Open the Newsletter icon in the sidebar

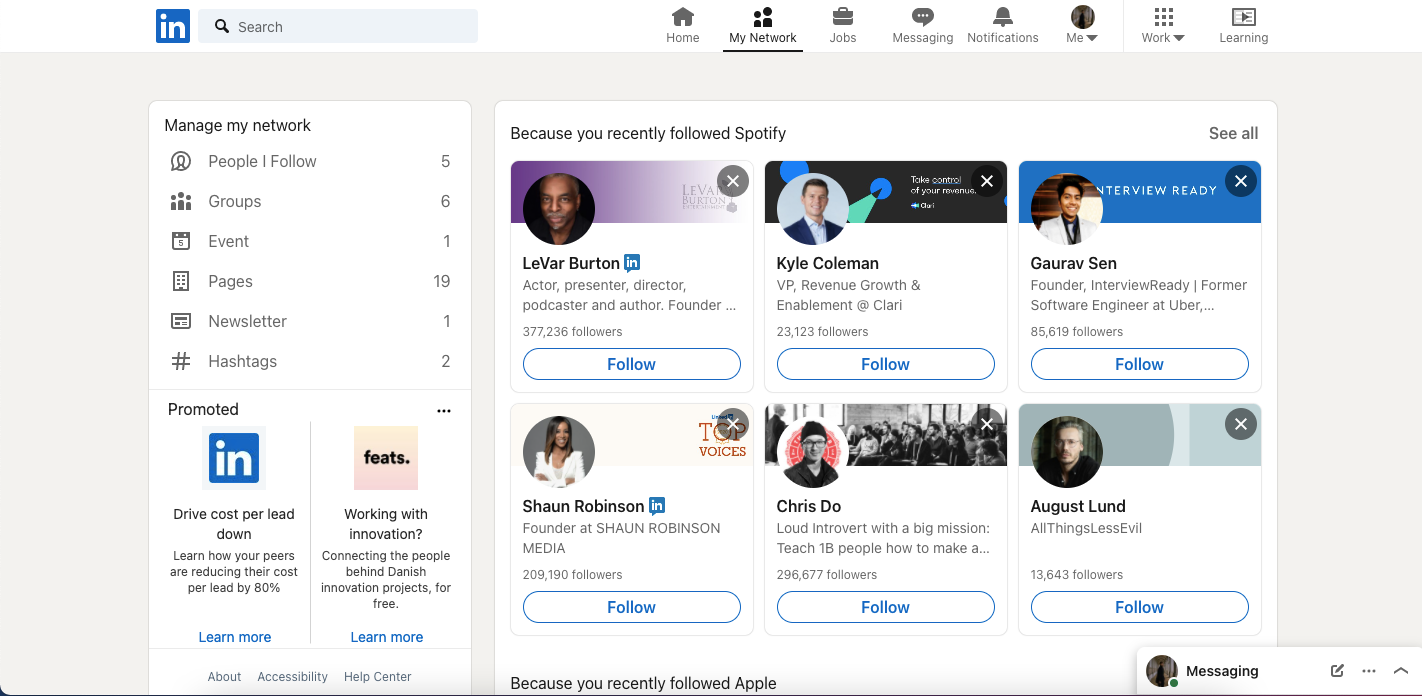coord(181,321)
